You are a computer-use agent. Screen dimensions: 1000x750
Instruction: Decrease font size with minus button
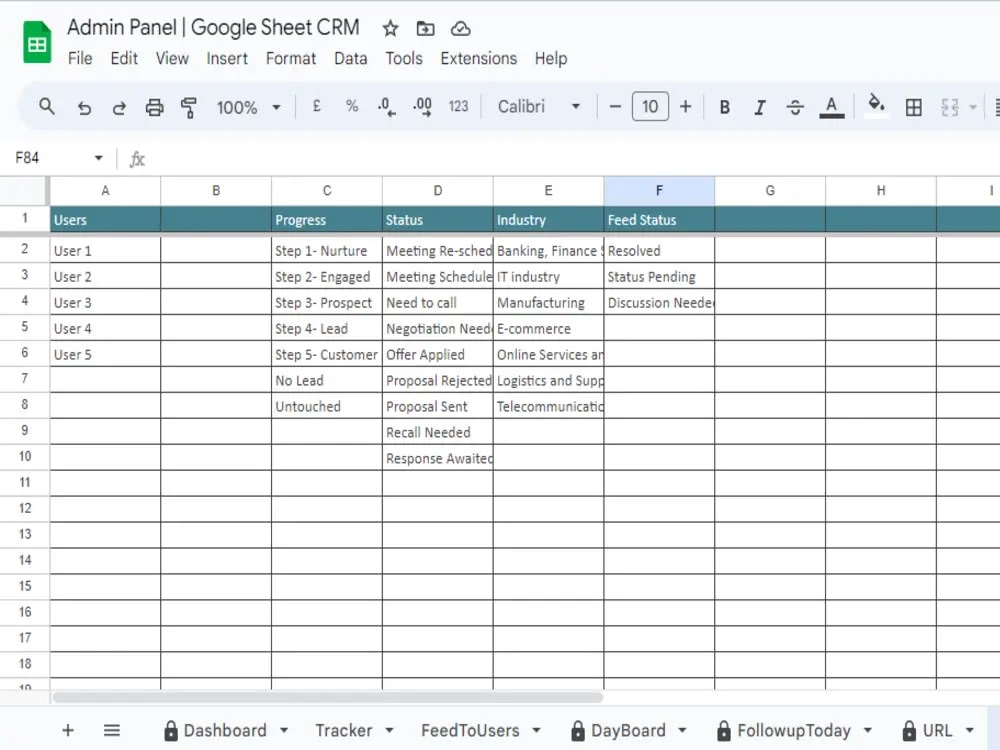[x=615, y=107]
